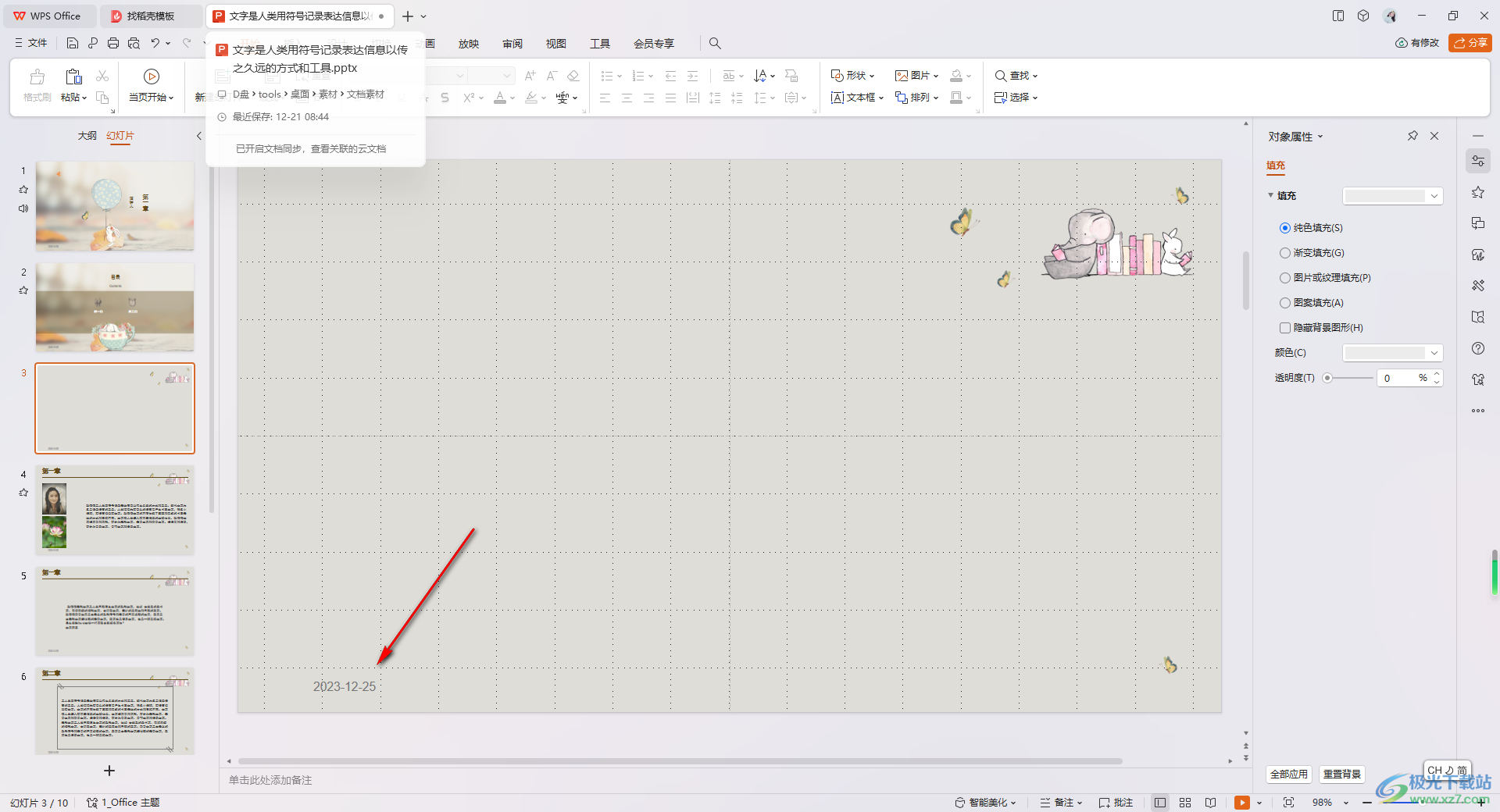Expand the Shapes (形状) dropdown
This screenshot has width=1500, height=812.
(852, 76)
